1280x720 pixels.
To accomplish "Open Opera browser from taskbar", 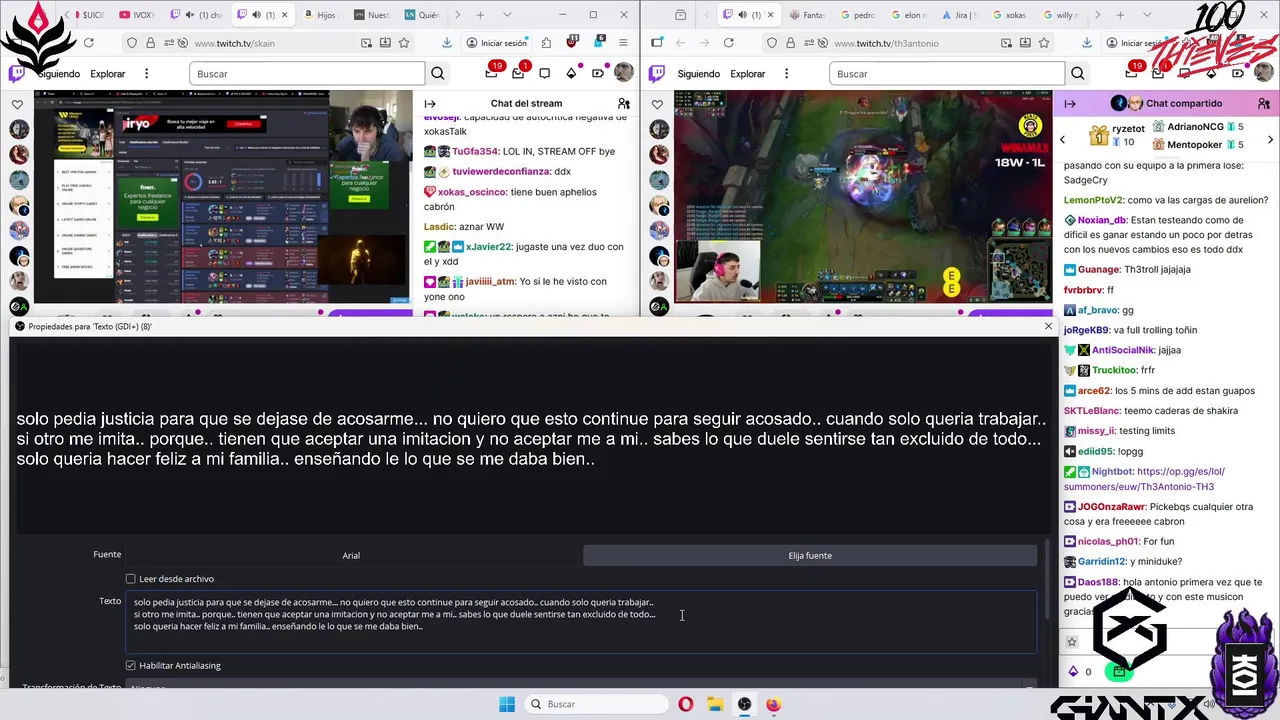I will coord(685,704).
